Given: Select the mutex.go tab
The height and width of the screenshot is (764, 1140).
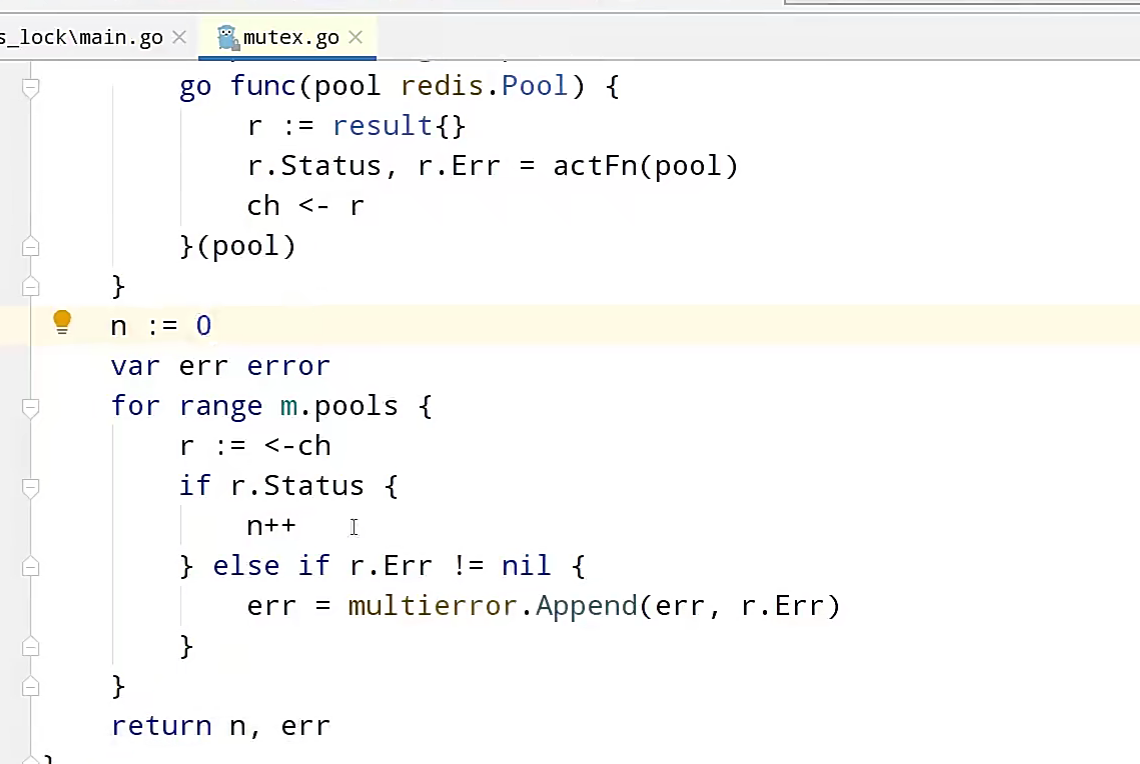Looking at the screenshot, I should tap(291, 38).
